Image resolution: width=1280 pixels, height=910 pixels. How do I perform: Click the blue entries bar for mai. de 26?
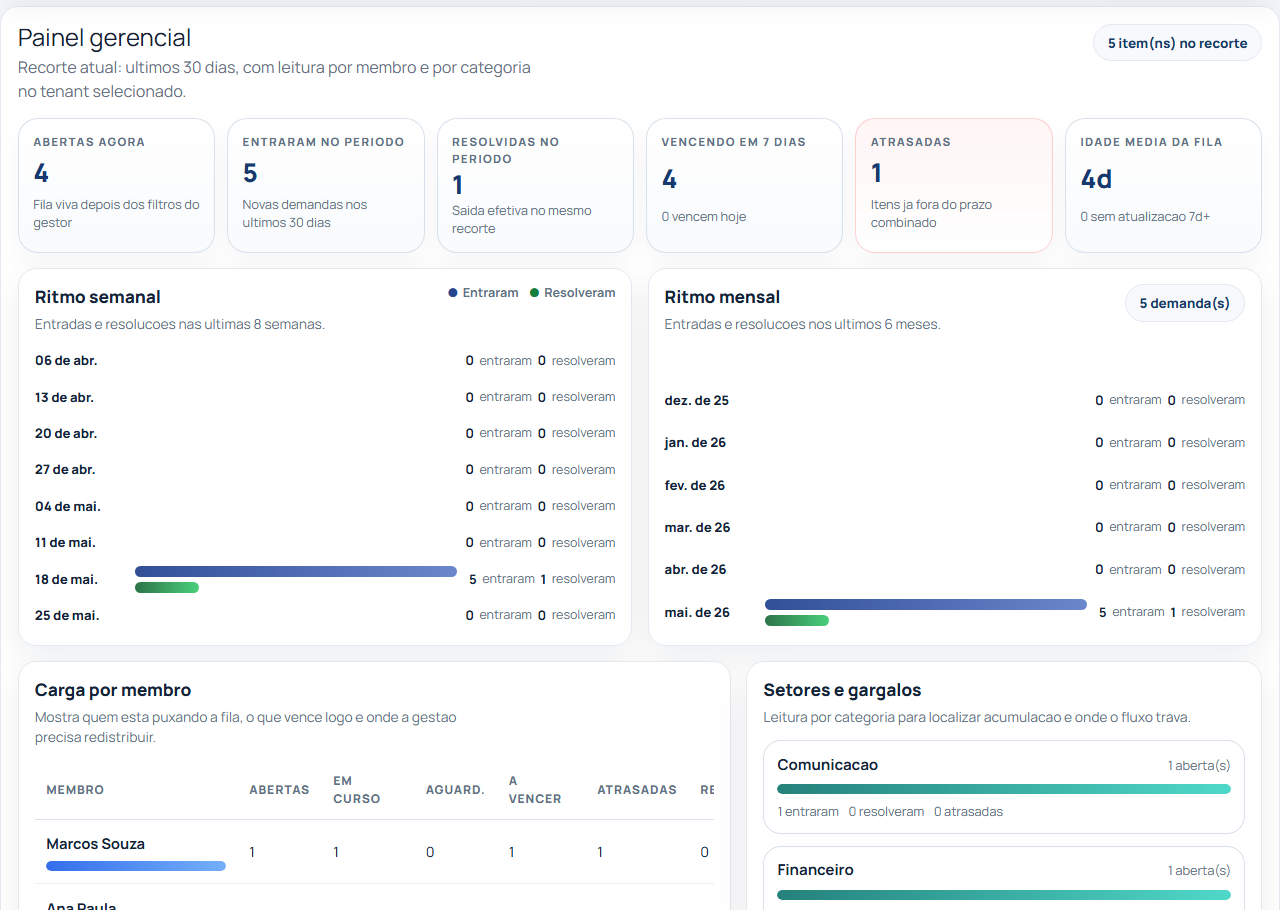point(926,604)
